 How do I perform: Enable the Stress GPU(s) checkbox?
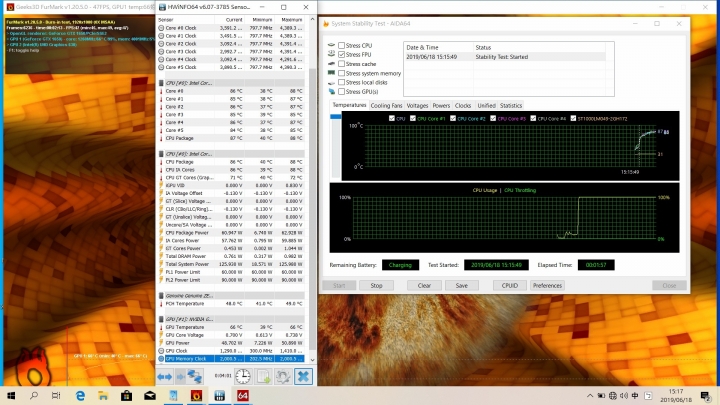pyautogui.click(x=341, y=91)
